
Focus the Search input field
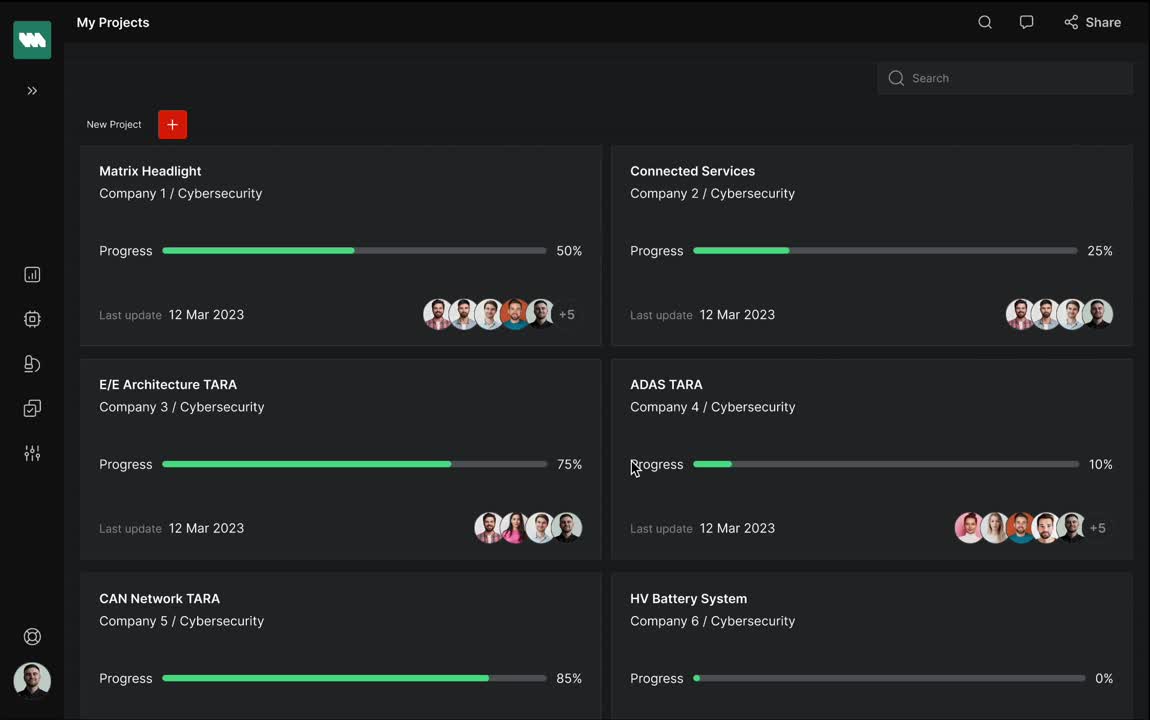(x=1005, y=78)
